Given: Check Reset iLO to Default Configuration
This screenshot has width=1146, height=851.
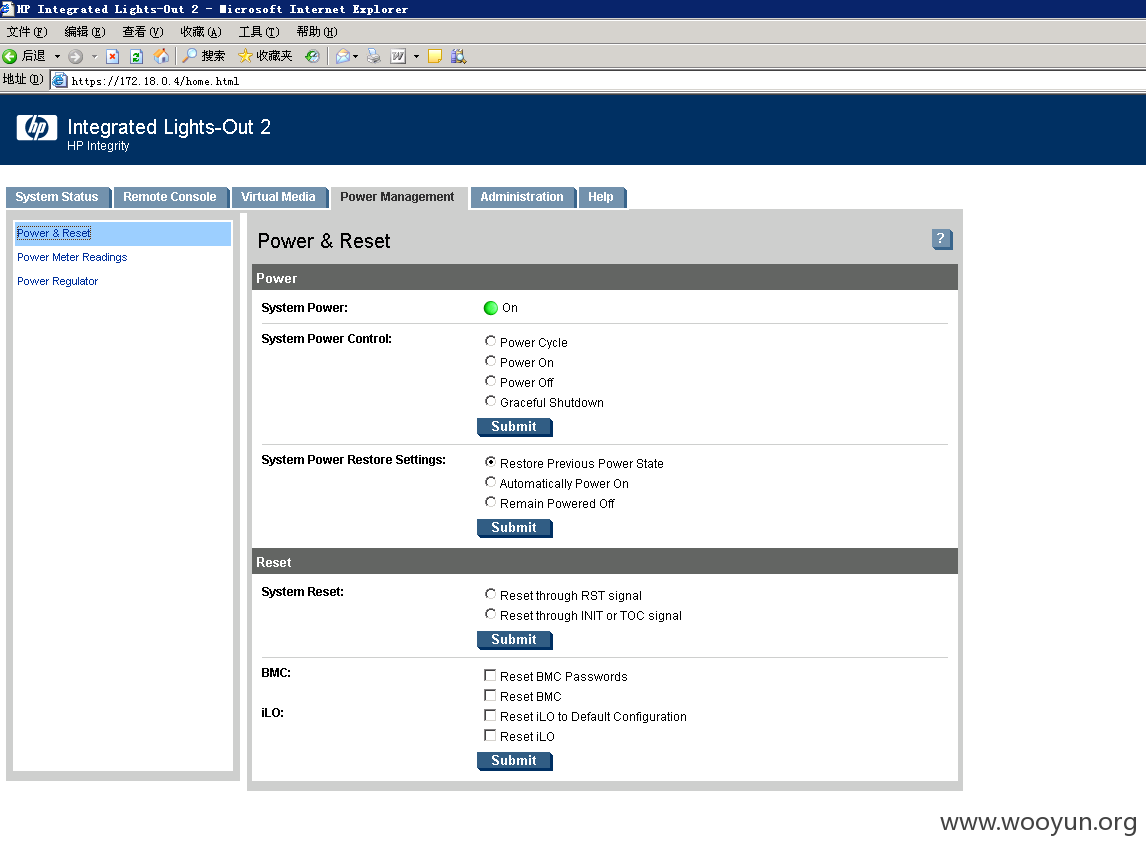Looking at the screenshot, I should 490,715.
